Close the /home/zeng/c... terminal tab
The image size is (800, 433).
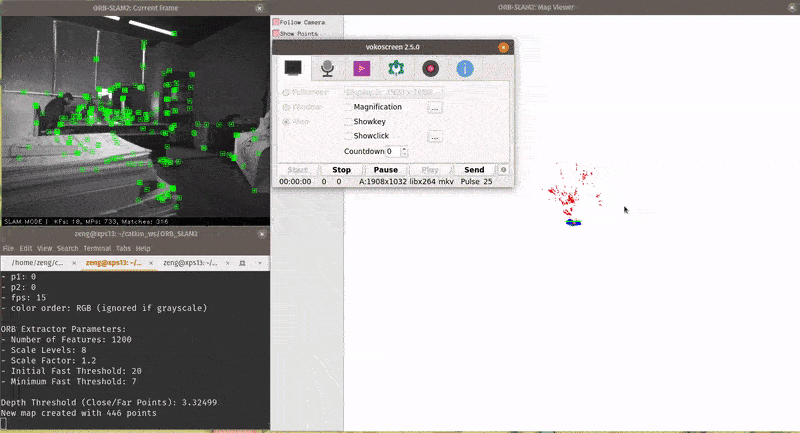[74, 263]
